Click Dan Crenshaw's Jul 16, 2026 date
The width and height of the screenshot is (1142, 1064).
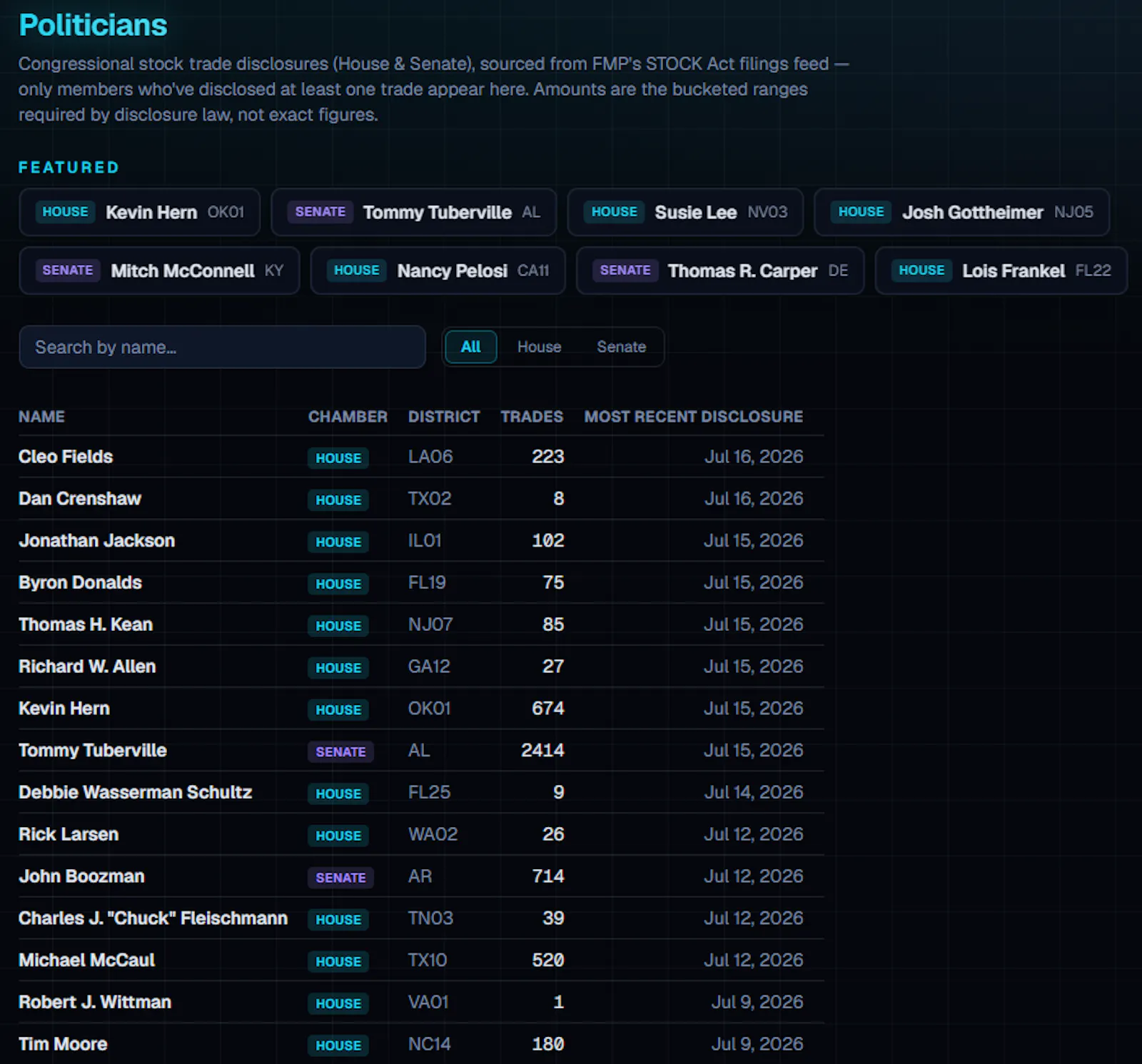tap(754, 499)
